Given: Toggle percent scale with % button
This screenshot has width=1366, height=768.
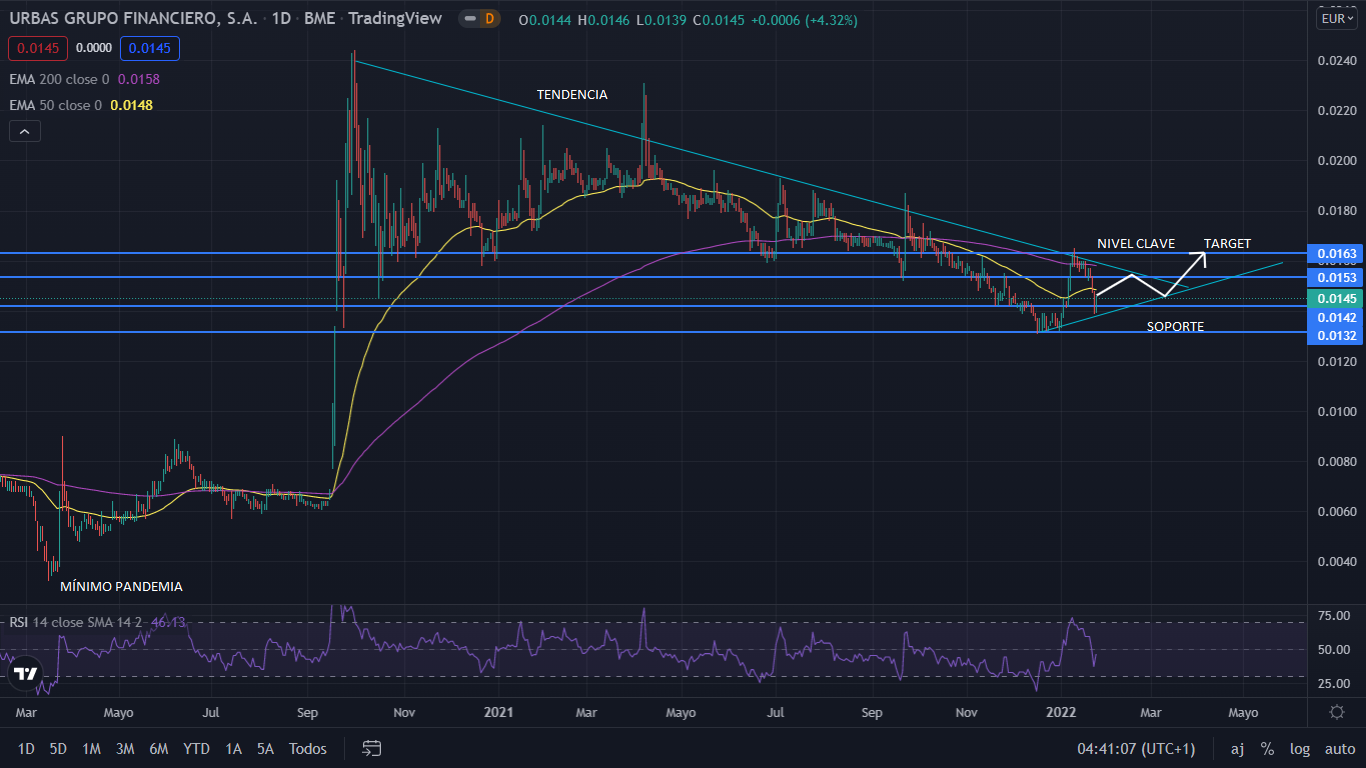Looking at the screenshot, I should pos(1267,748).
